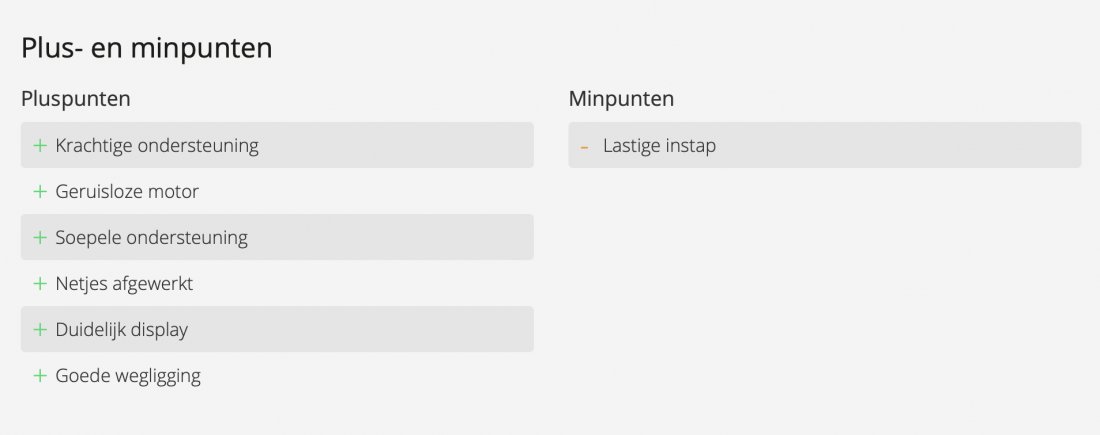Click the plus icon beside Netjes afgewerkt
The width and height of the screenshot is (1100, 435).
tap(40, 284)
